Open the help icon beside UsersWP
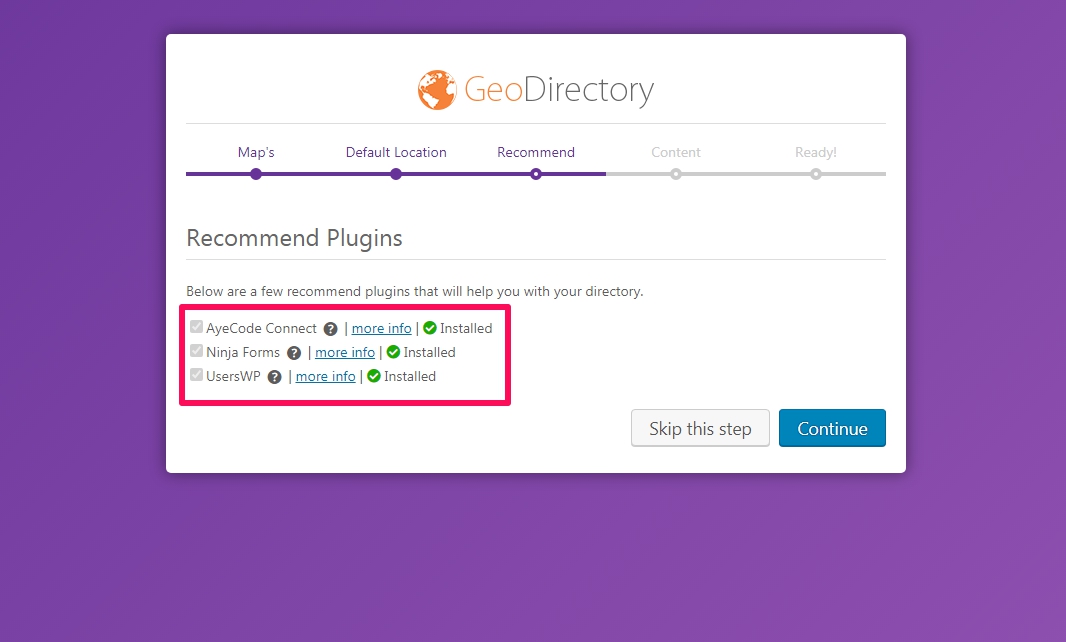 pyautogui.click(x=275, y=377)
